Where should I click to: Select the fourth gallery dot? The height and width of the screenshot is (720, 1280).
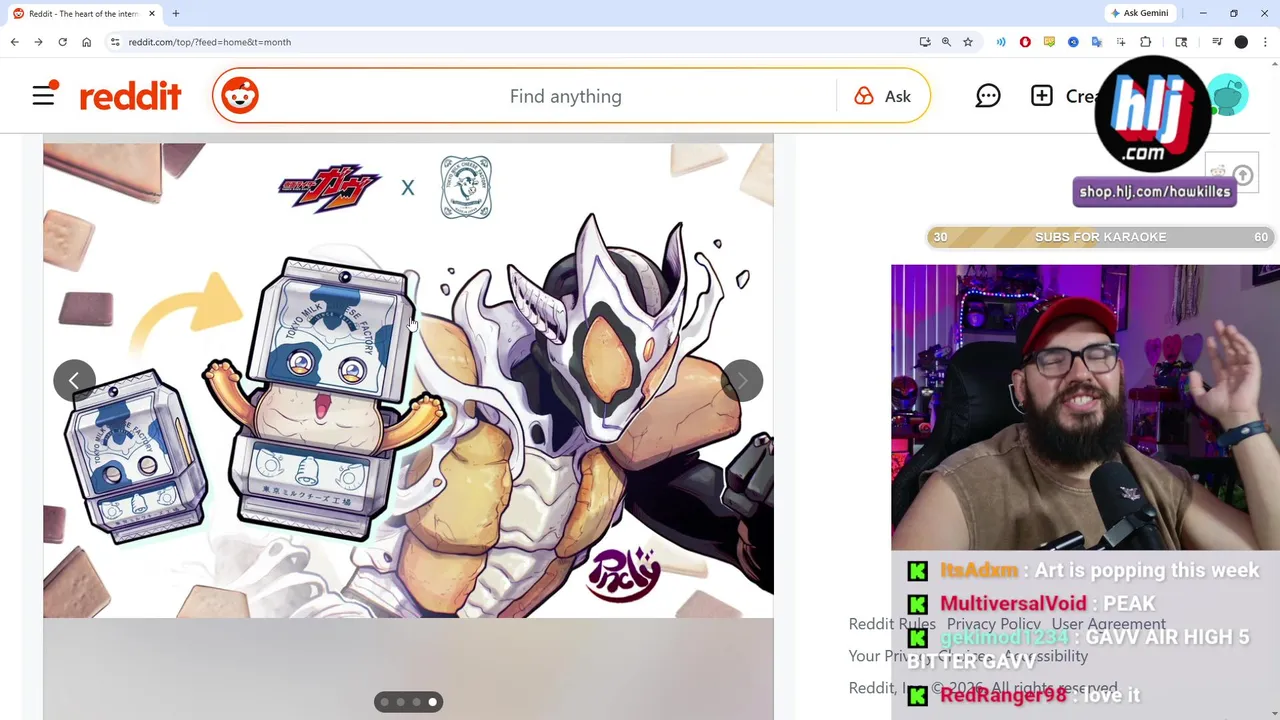click(433, 702)
